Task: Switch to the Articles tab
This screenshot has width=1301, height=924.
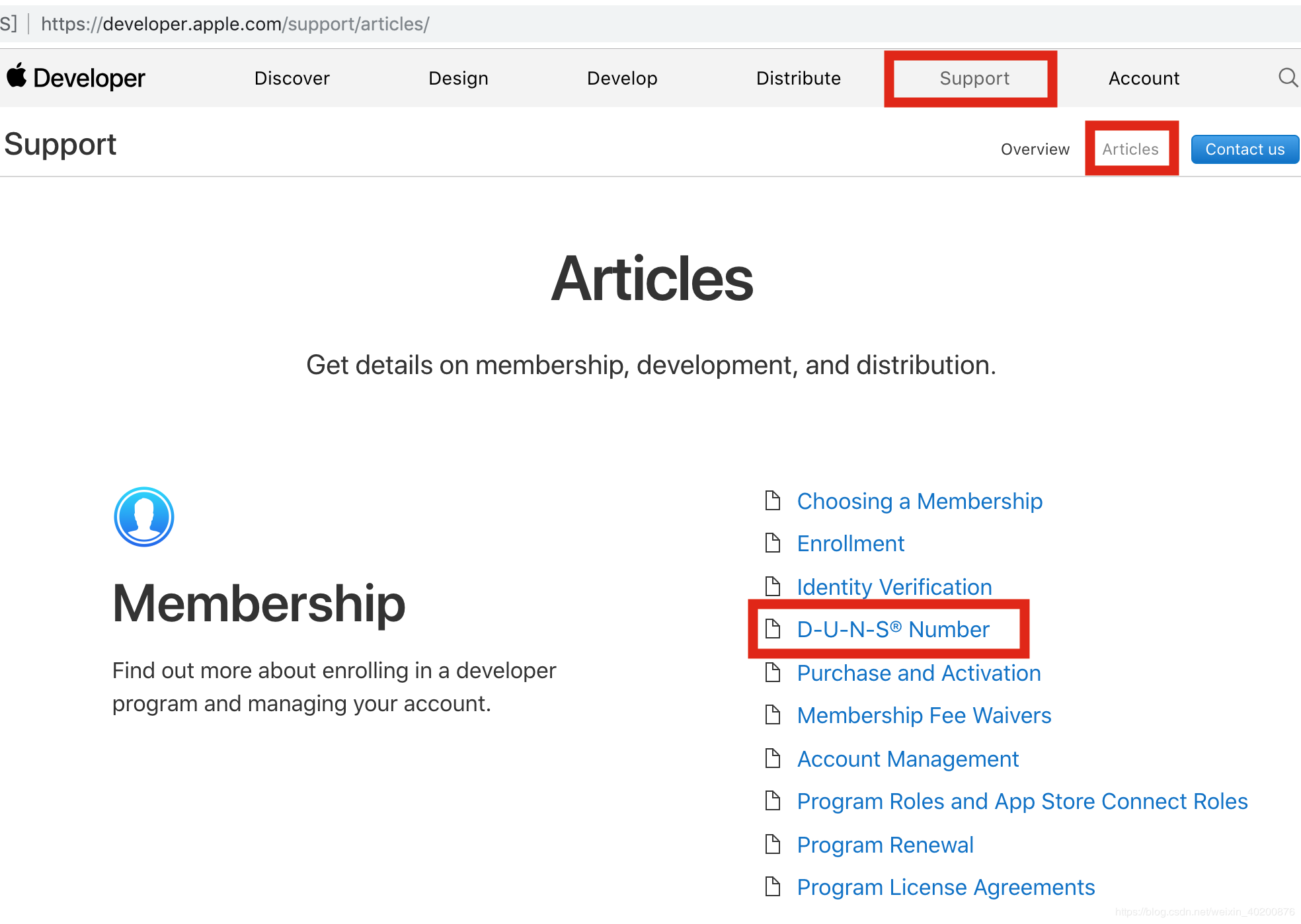Action: pos(1130,149)
